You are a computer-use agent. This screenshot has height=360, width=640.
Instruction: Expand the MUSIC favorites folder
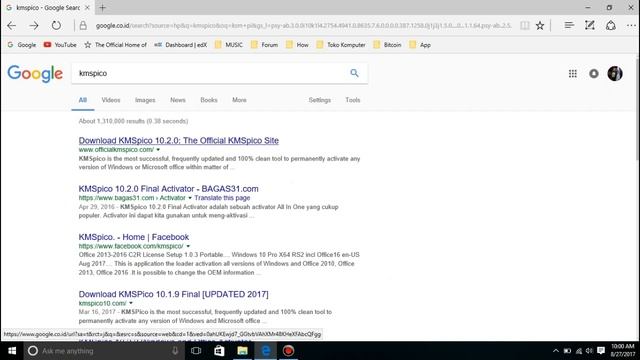[229, 45]
